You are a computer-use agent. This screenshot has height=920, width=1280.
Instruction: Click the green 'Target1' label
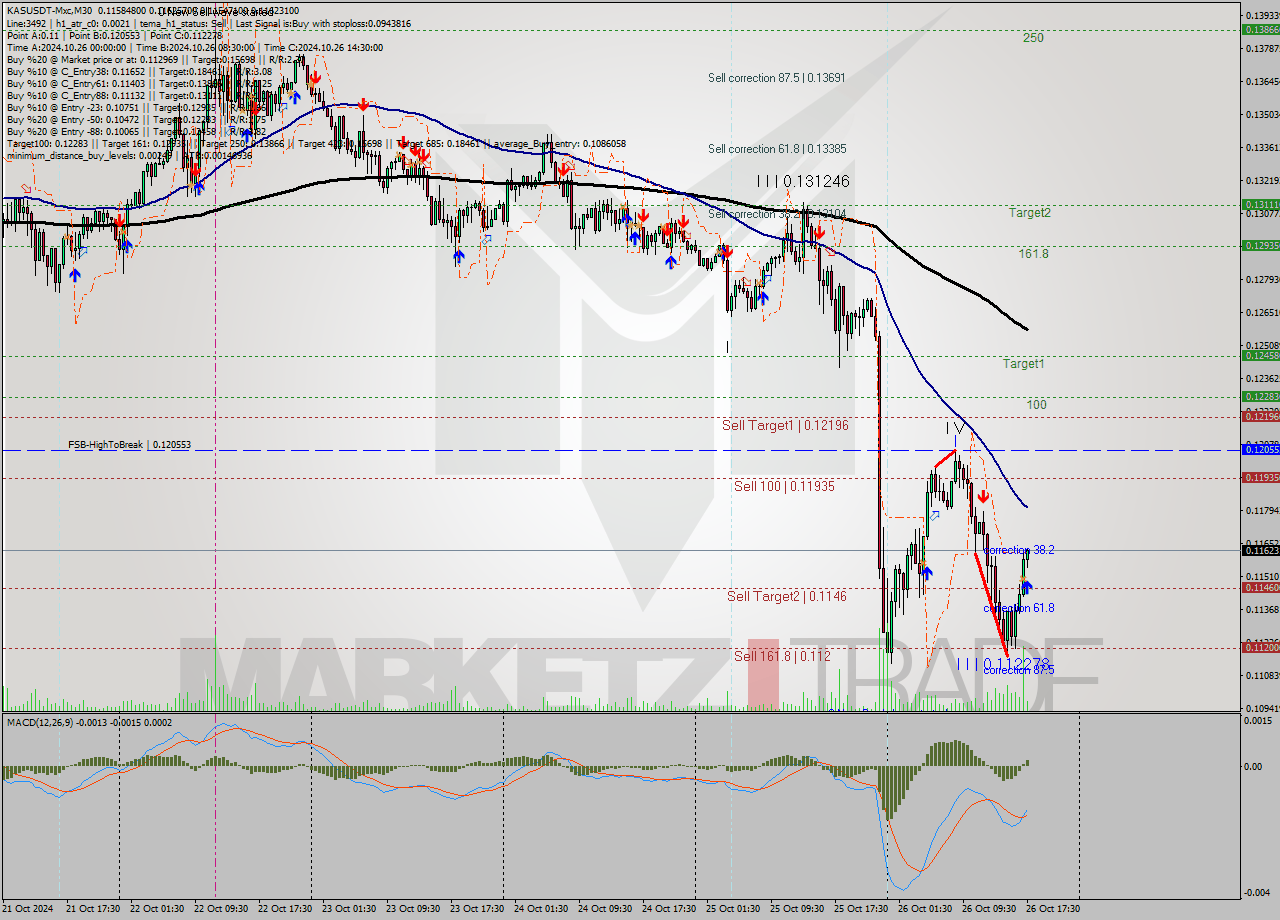1024,364
